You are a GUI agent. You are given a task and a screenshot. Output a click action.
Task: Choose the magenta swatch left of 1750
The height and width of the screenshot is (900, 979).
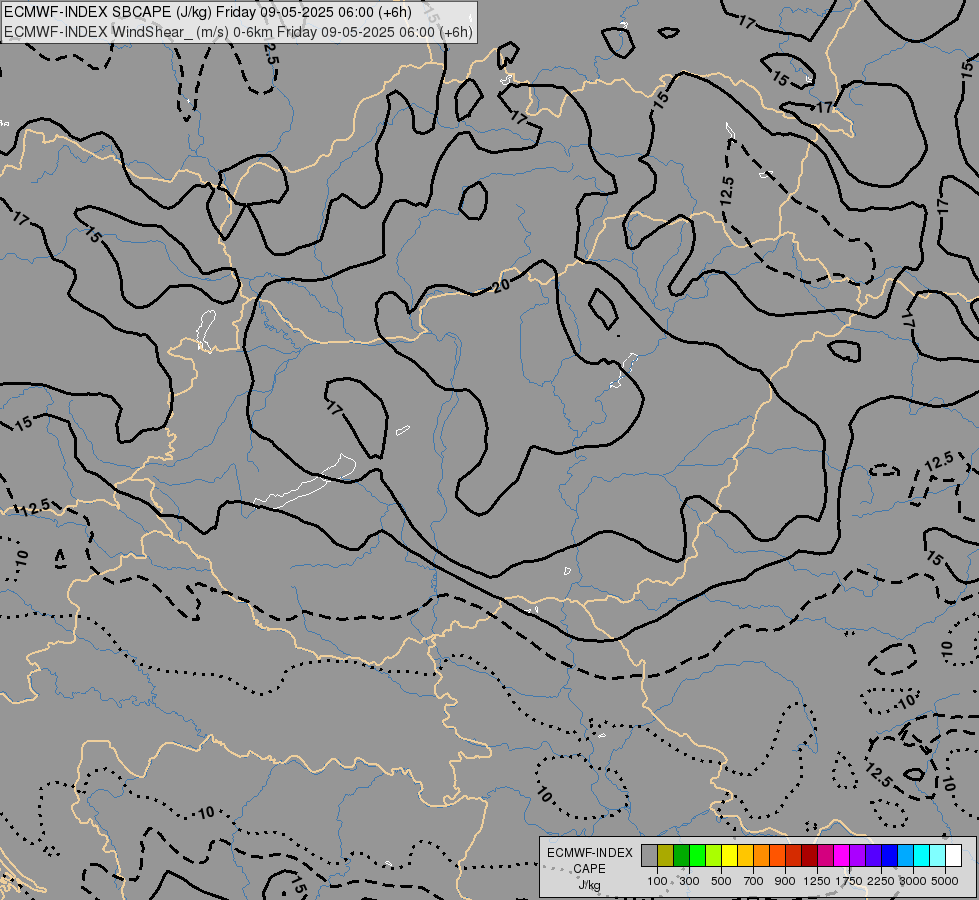point(841,856)
